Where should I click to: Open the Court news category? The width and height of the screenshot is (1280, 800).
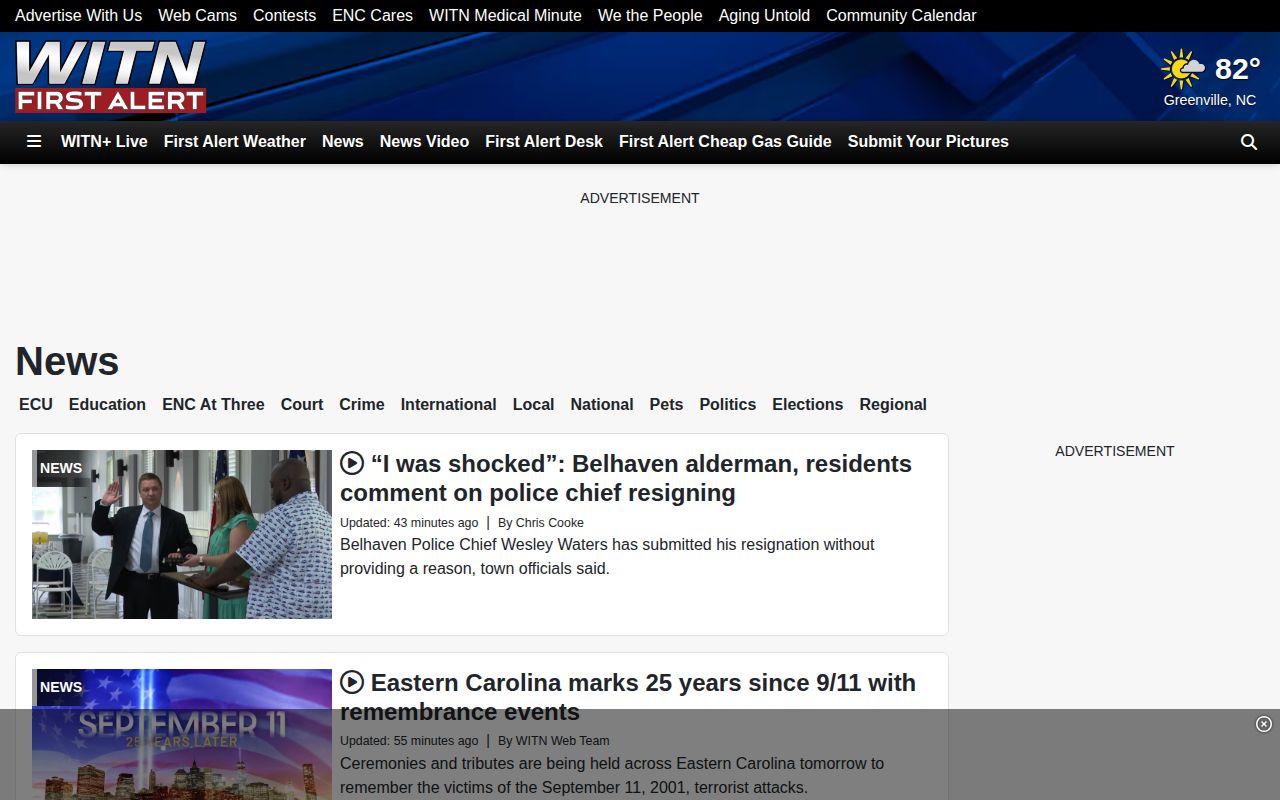click(x=302, y=405)
